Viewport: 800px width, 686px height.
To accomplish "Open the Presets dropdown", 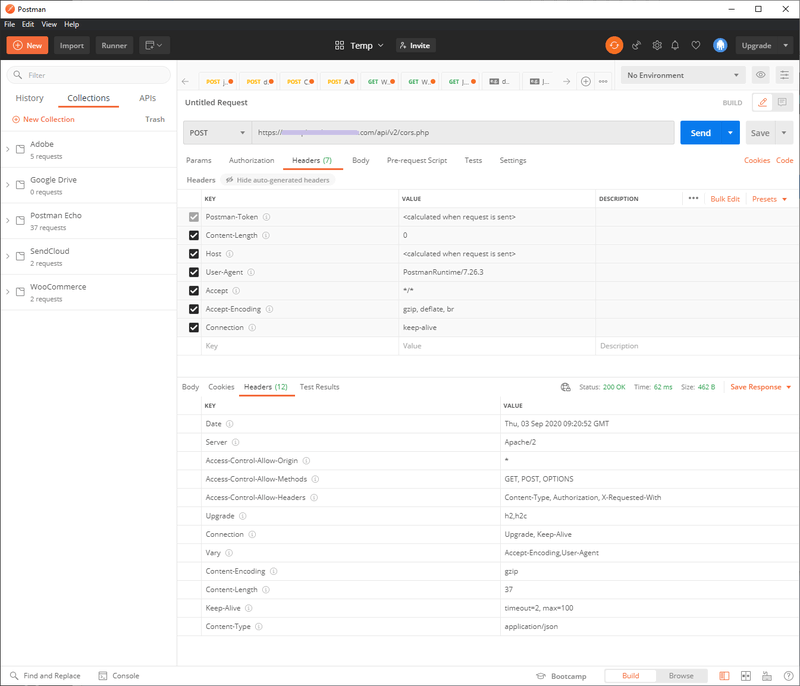I will tap(769, 199).
